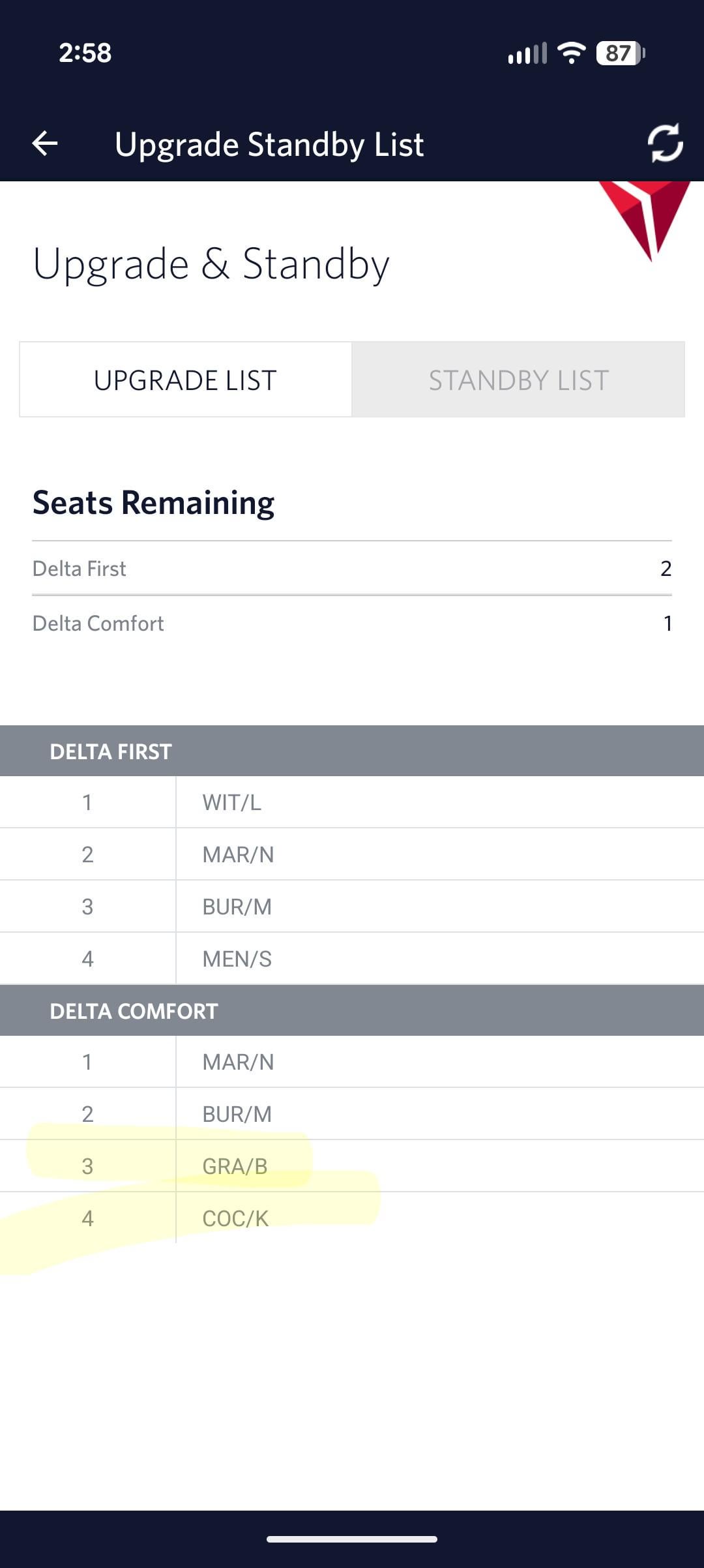This screenshot has height=1568, width=704.
Task: Tap the cellular signal bars icon
Action: click(x=527, y=53)
